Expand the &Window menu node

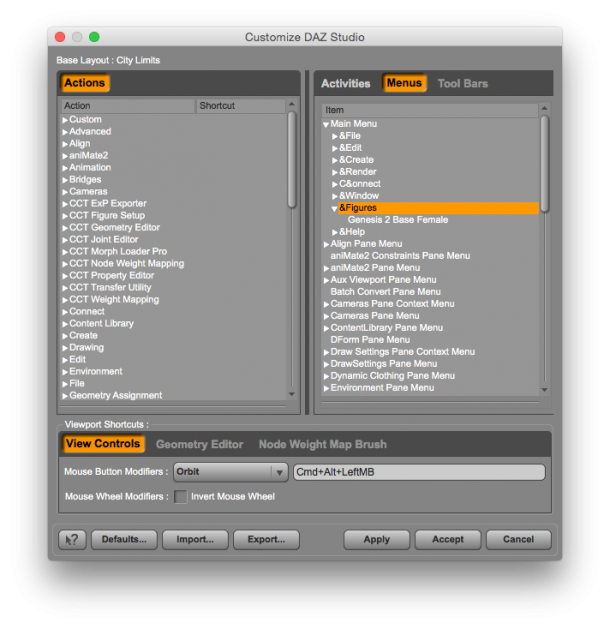click(x=334, y=197)
